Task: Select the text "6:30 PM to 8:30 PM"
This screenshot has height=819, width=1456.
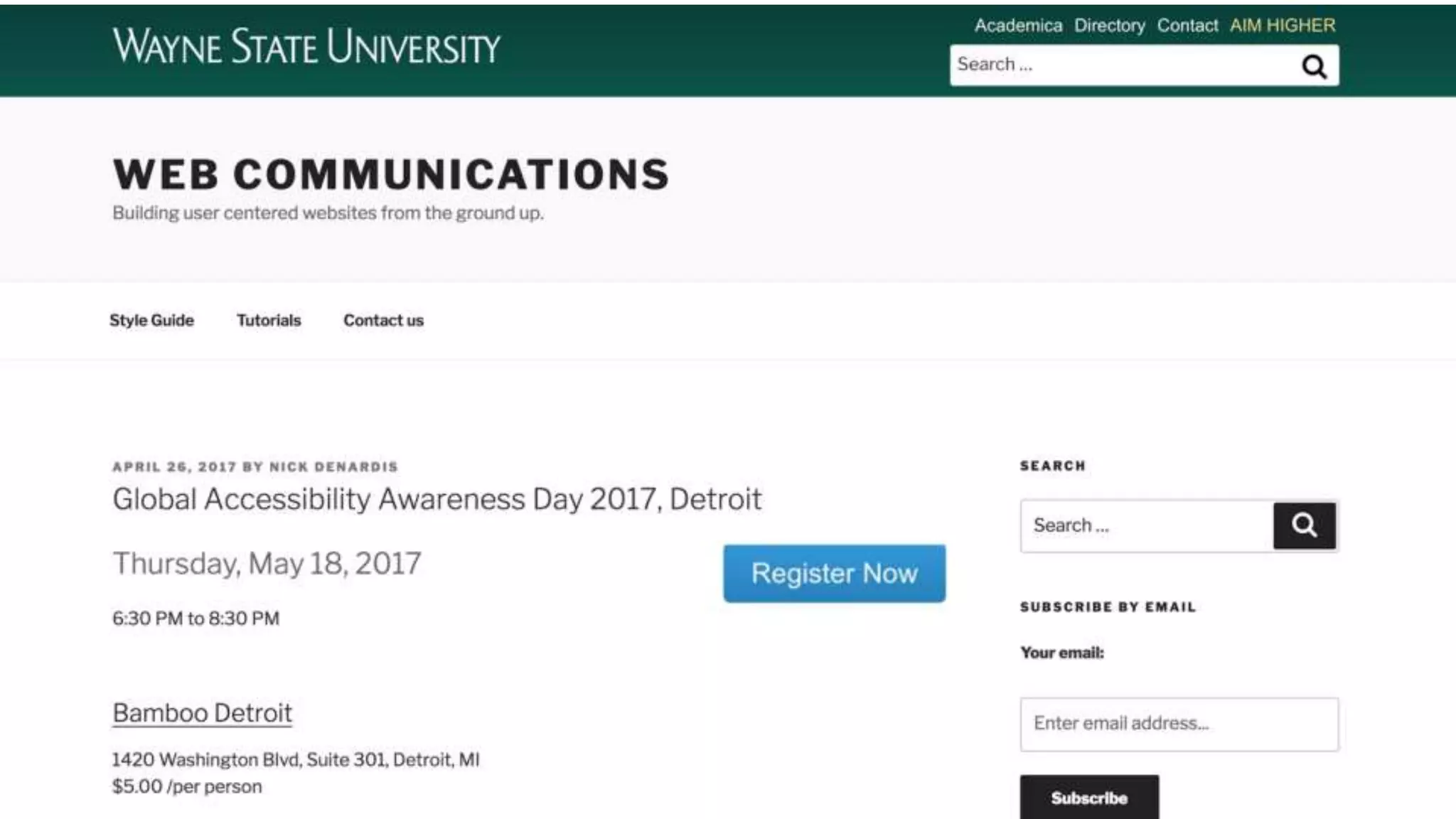Action: pos(196,619)
